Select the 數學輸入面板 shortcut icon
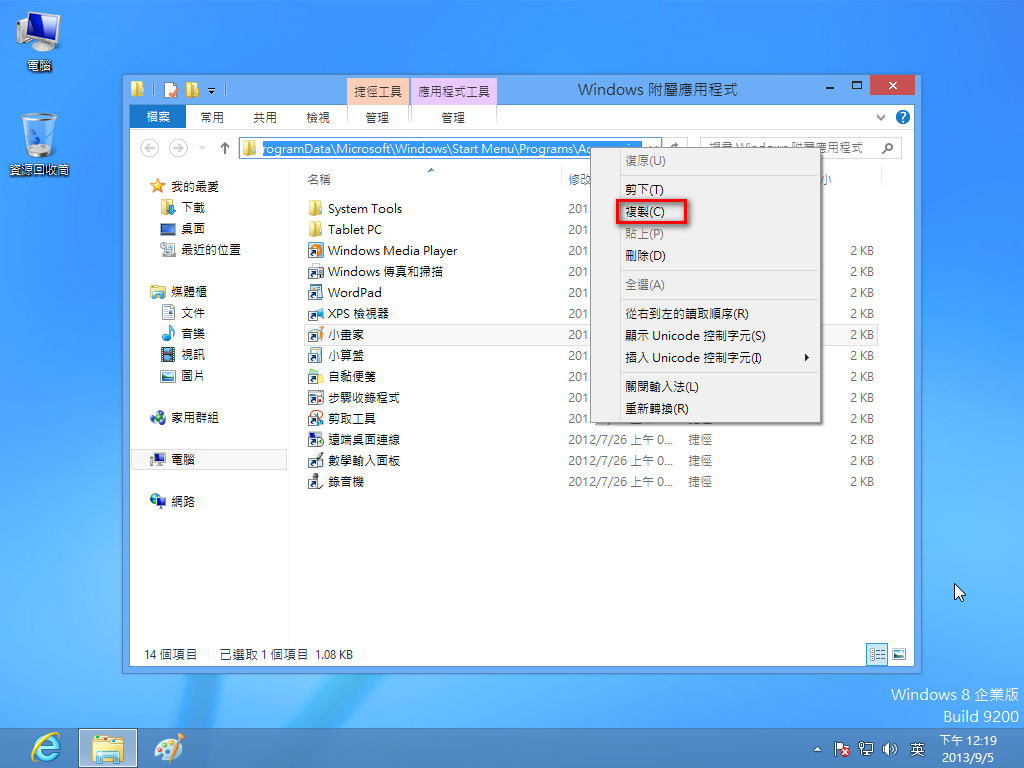Screen dimensions: 1024x768 click(x=315, y=460)
